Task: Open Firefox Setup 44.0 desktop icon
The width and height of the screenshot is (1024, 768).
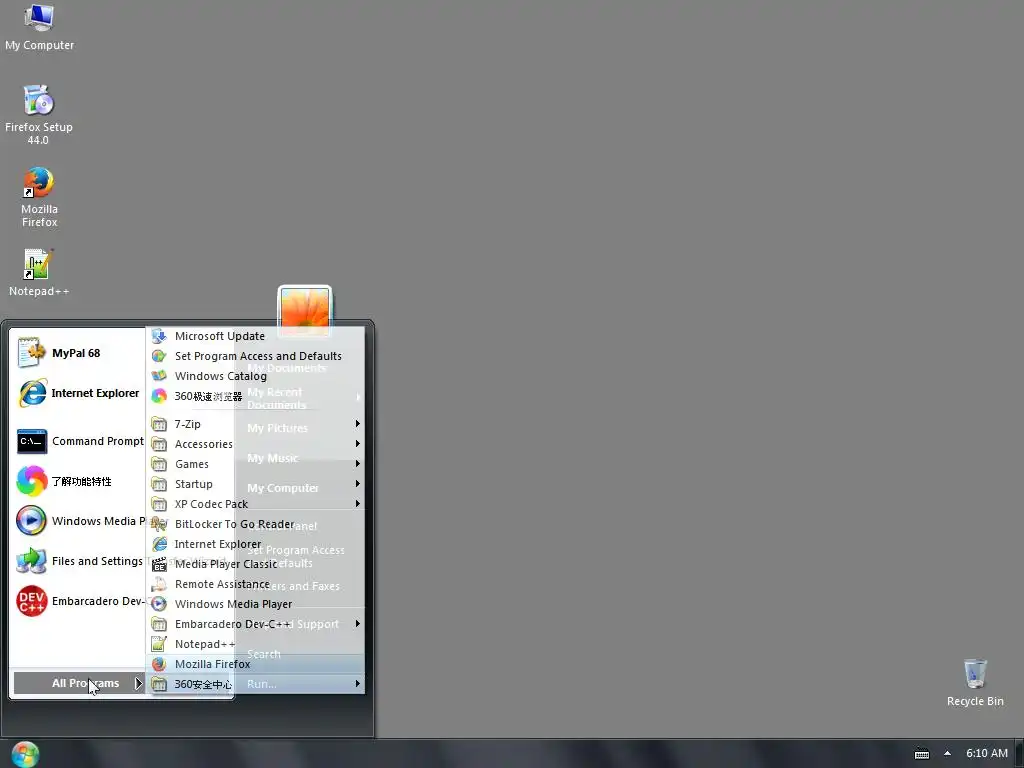Action: pos(39,114)
